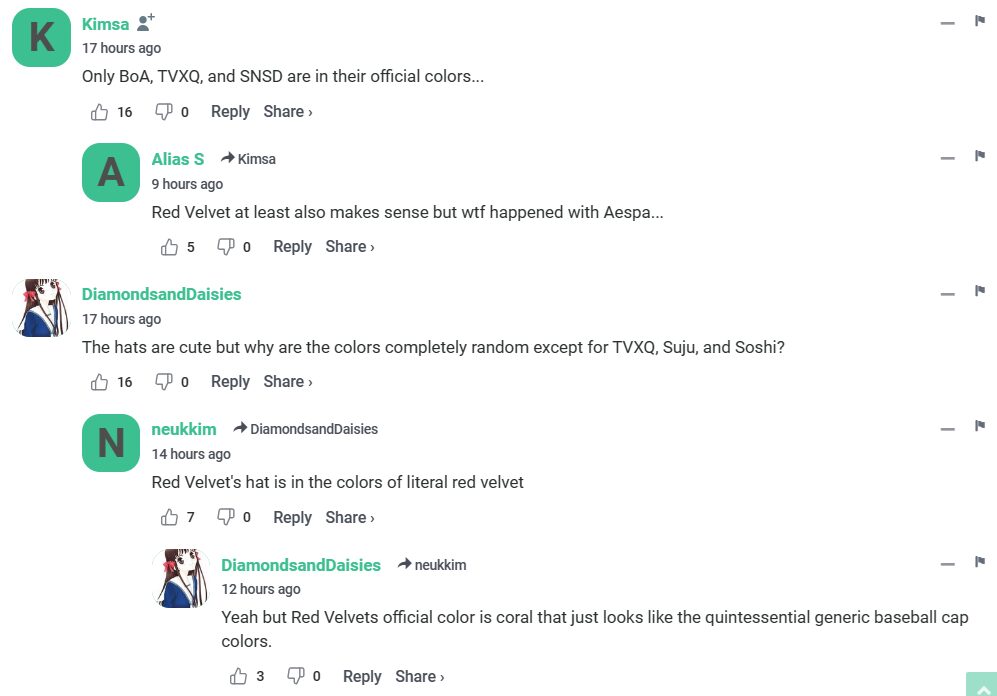This screenshot has height=696, width=997.
Task: Open Share menu on Kimsa's comment
Action: click(288, 112)
